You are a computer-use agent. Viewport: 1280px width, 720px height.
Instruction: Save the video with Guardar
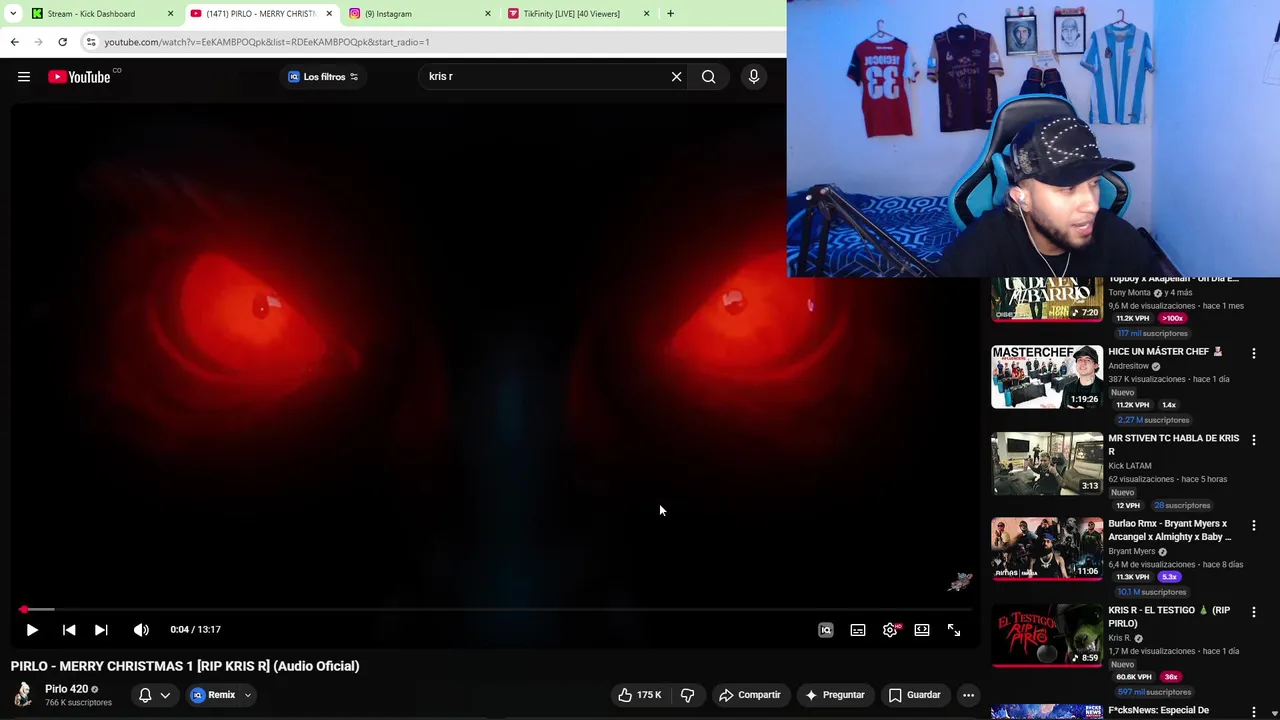click(x=915, y=695)
